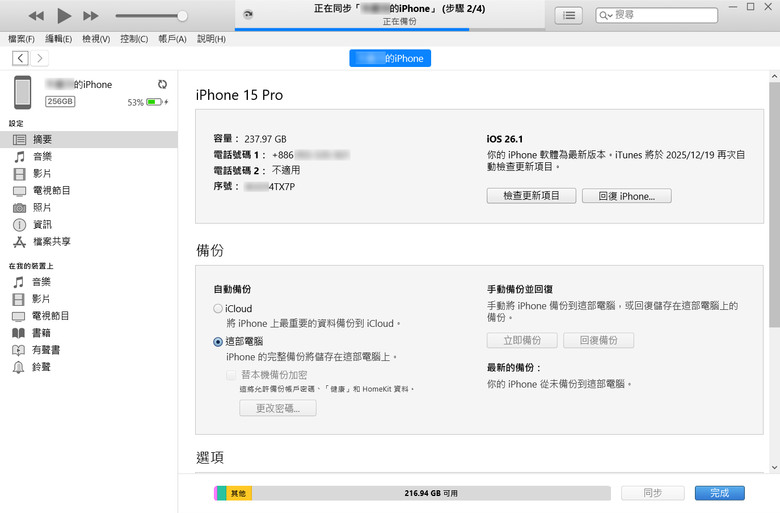
Task: Click the yellow 其他 storage segment
Action: [239, 493]
